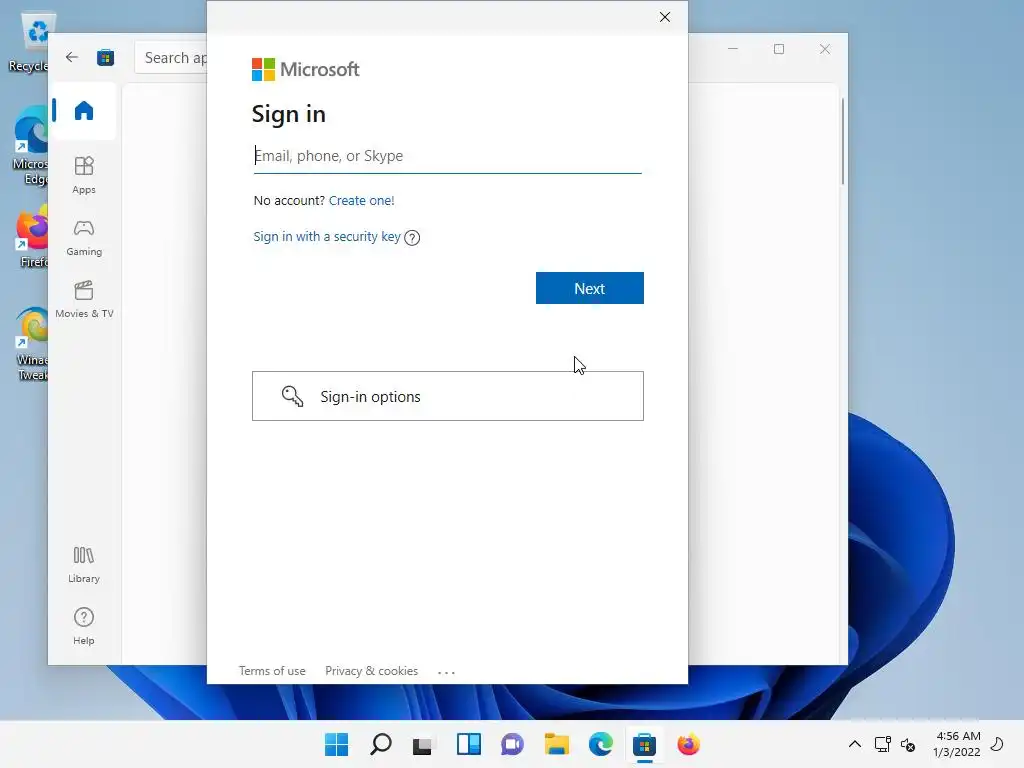Open Help in Store sidebar

coord(84,626)
